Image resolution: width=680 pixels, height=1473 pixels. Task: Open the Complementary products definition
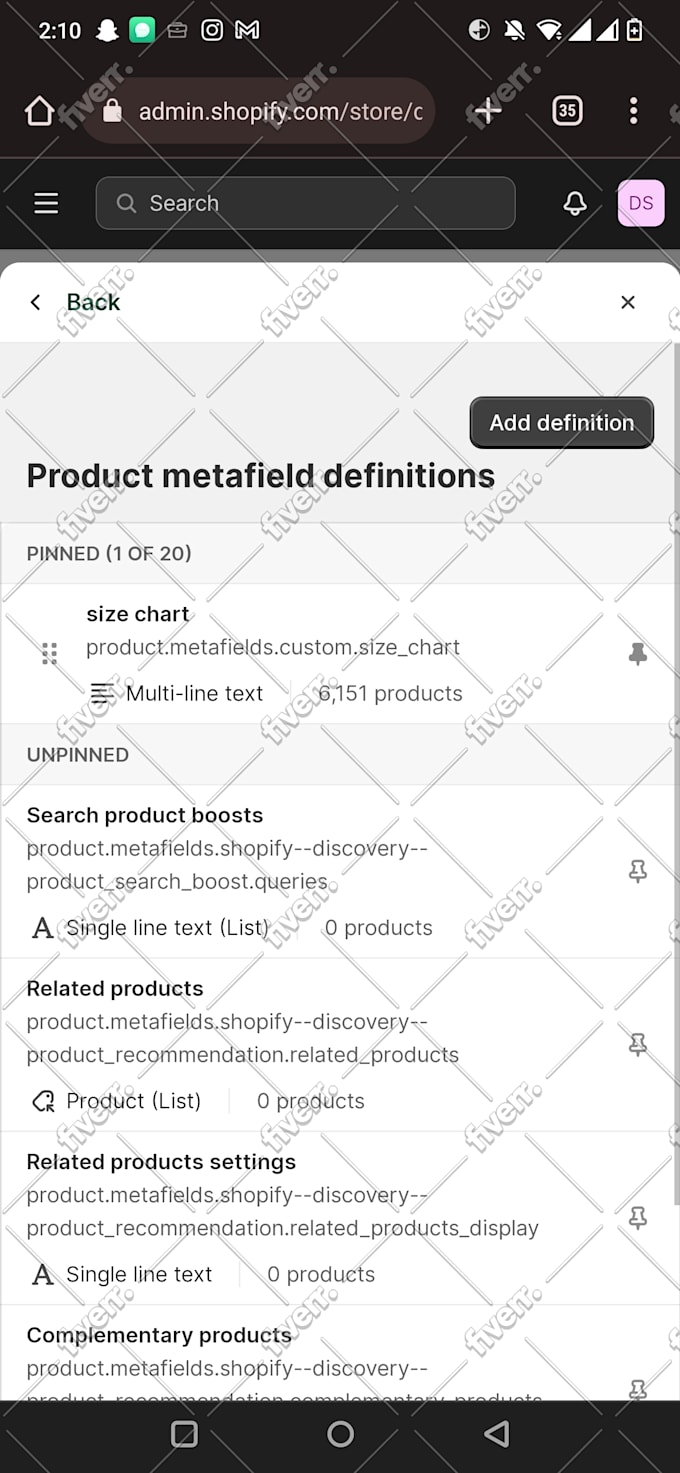(300, 1352)
